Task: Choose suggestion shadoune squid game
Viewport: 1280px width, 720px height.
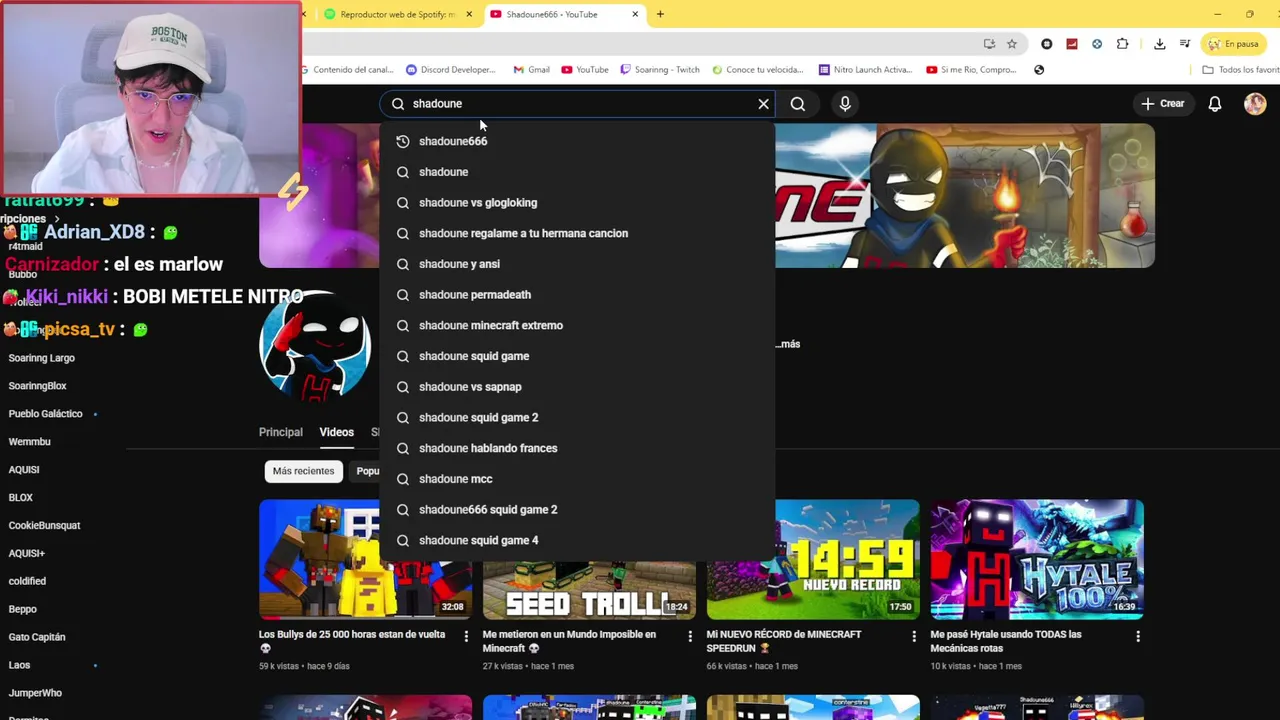Action: (577, 356)
